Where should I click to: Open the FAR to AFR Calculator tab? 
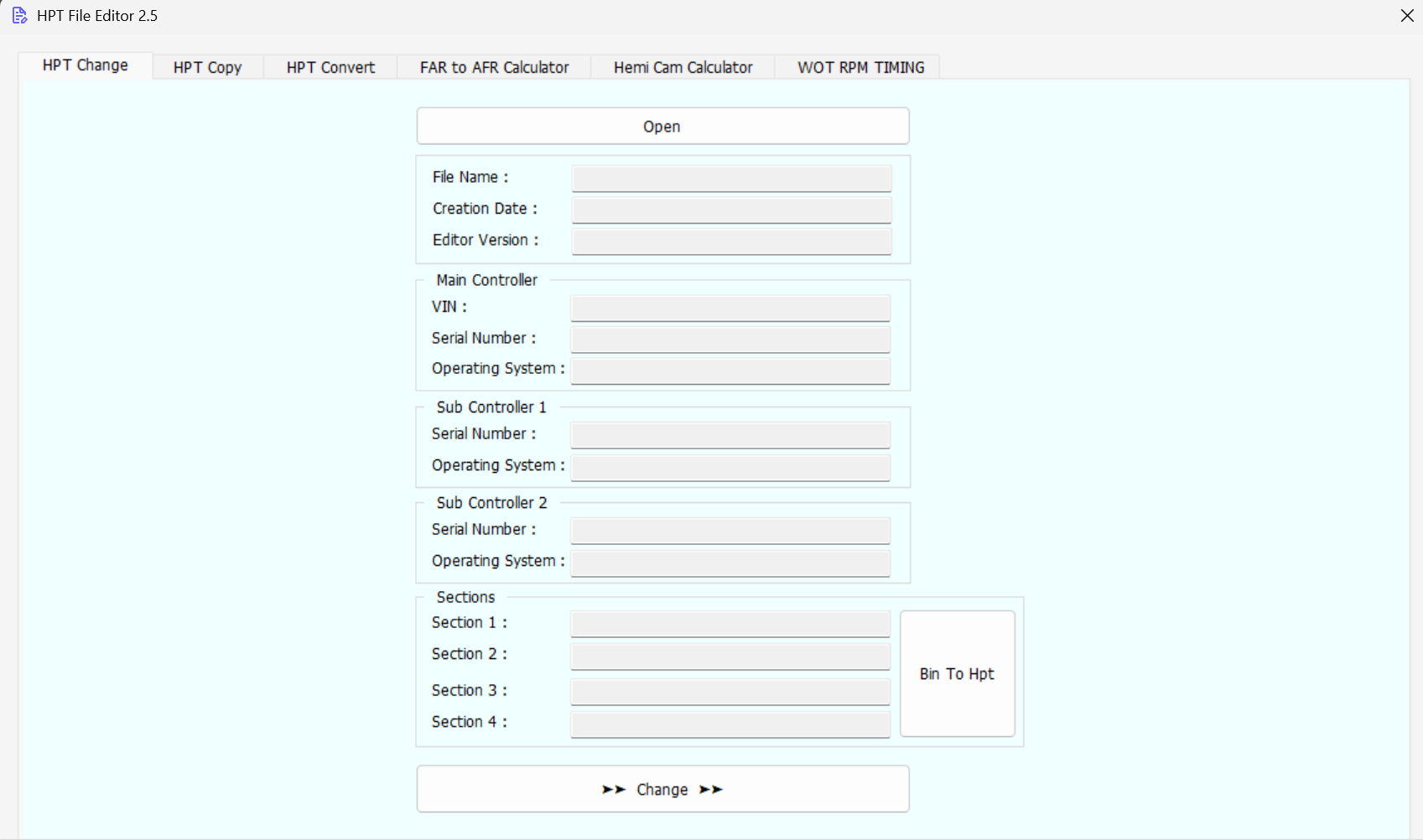(494, 67)
